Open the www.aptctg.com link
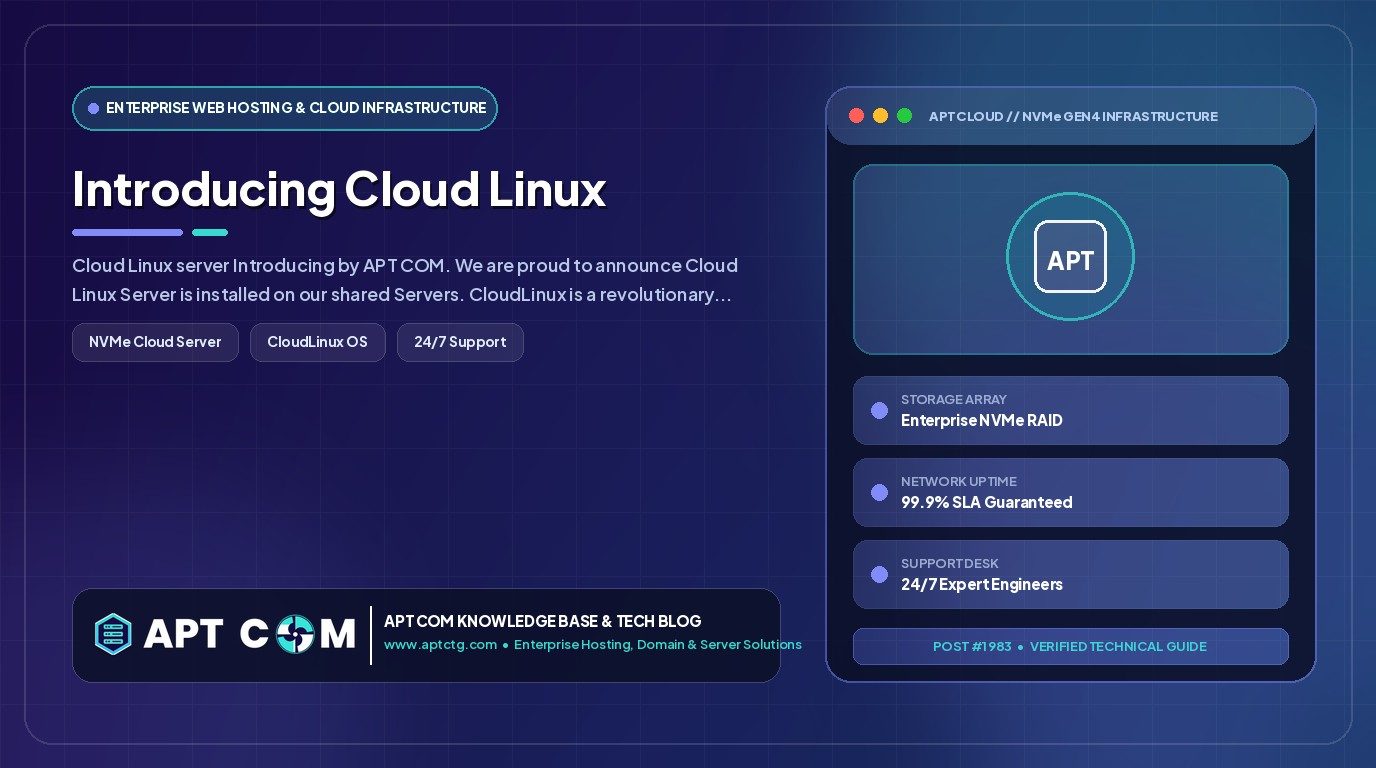1376x768 pixels. [x=440, y=645]
